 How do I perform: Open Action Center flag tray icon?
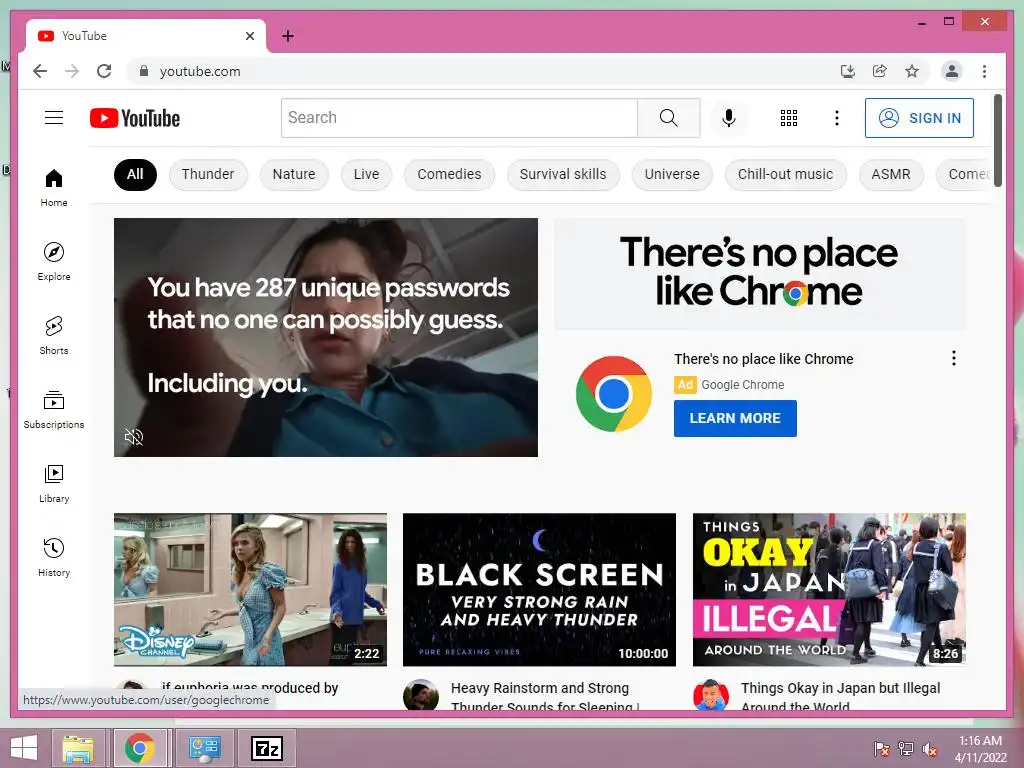coord(881,748)
